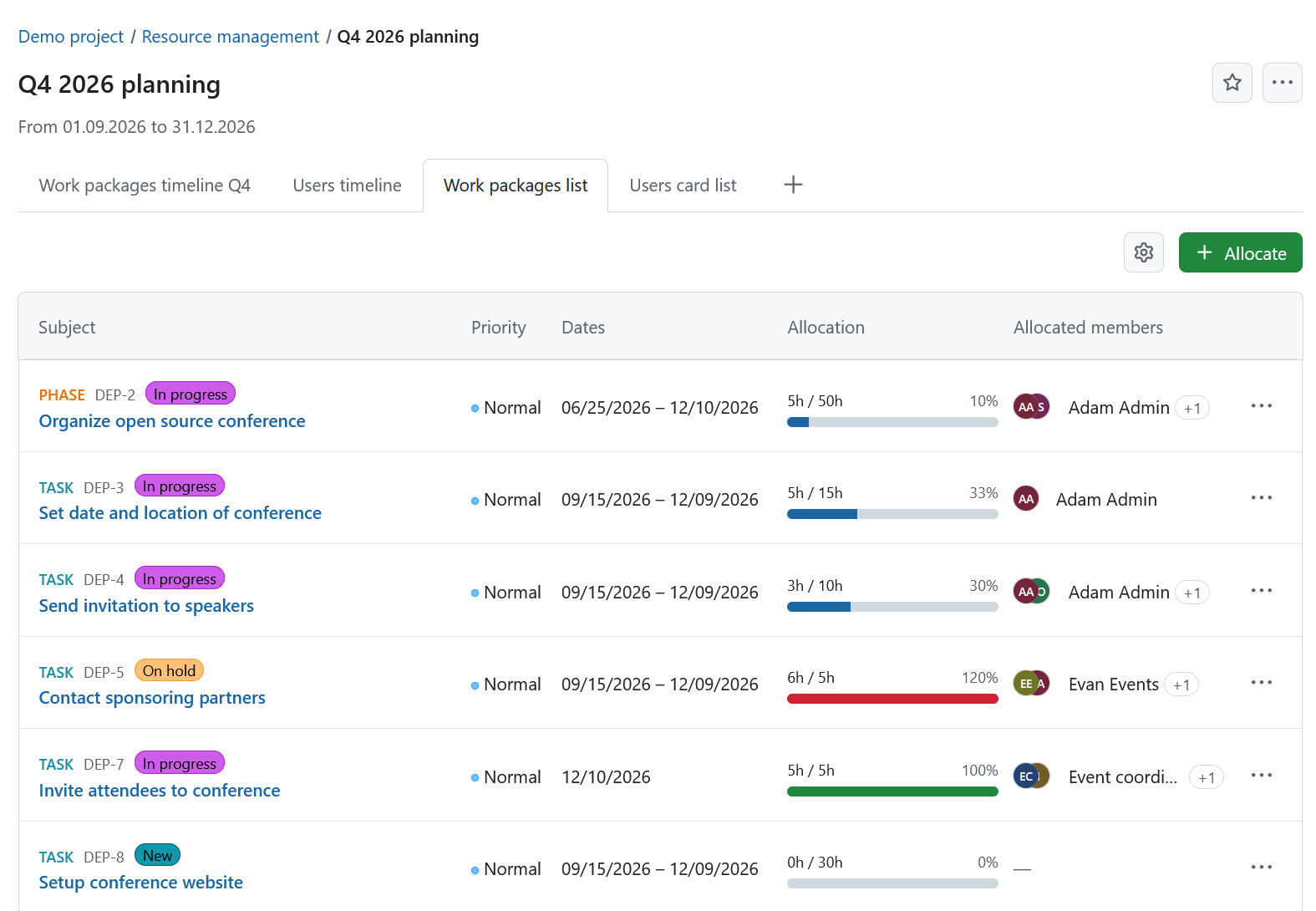Click the 30% allocation bar for DEP-4
The height and width of the screenshot is (911, 1316).
[892, 607]
